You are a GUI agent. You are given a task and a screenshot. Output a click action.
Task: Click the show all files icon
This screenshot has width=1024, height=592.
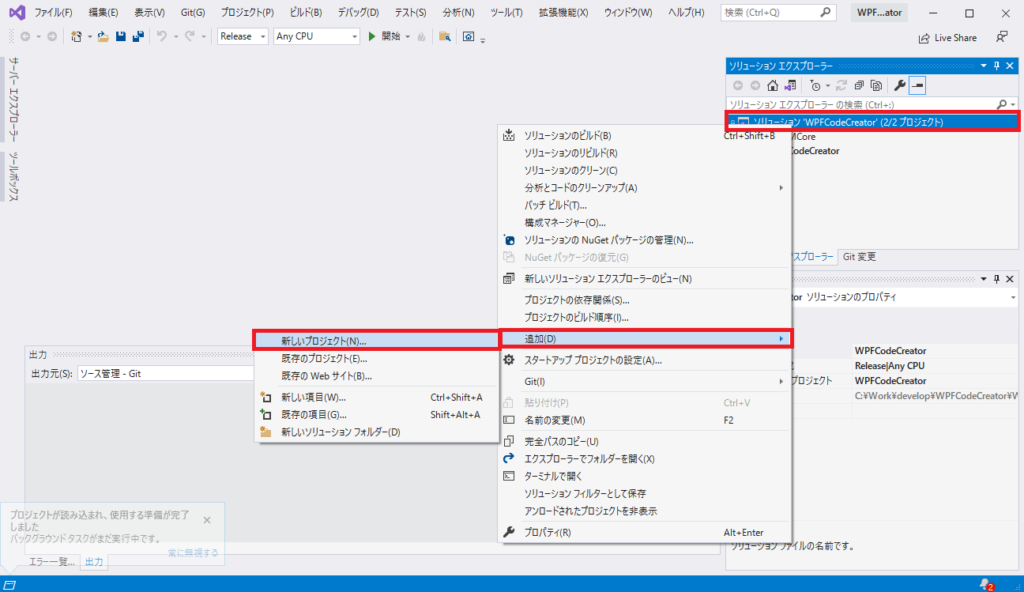point(876,86)
